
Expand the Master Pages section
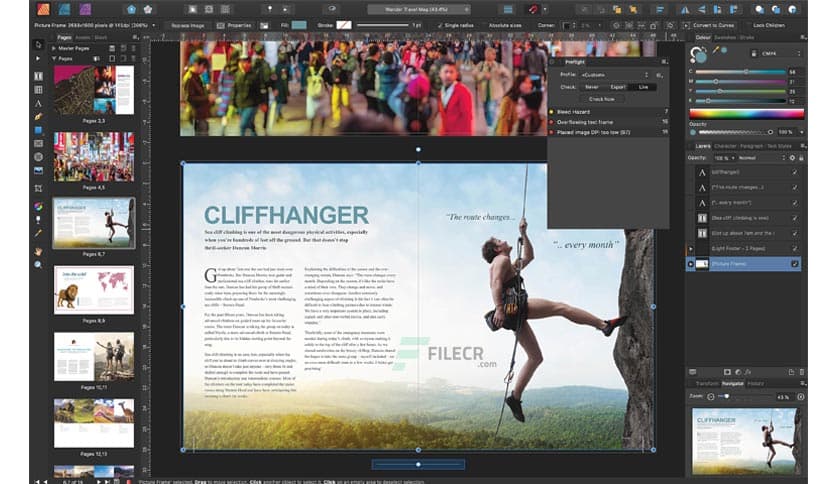54,48
